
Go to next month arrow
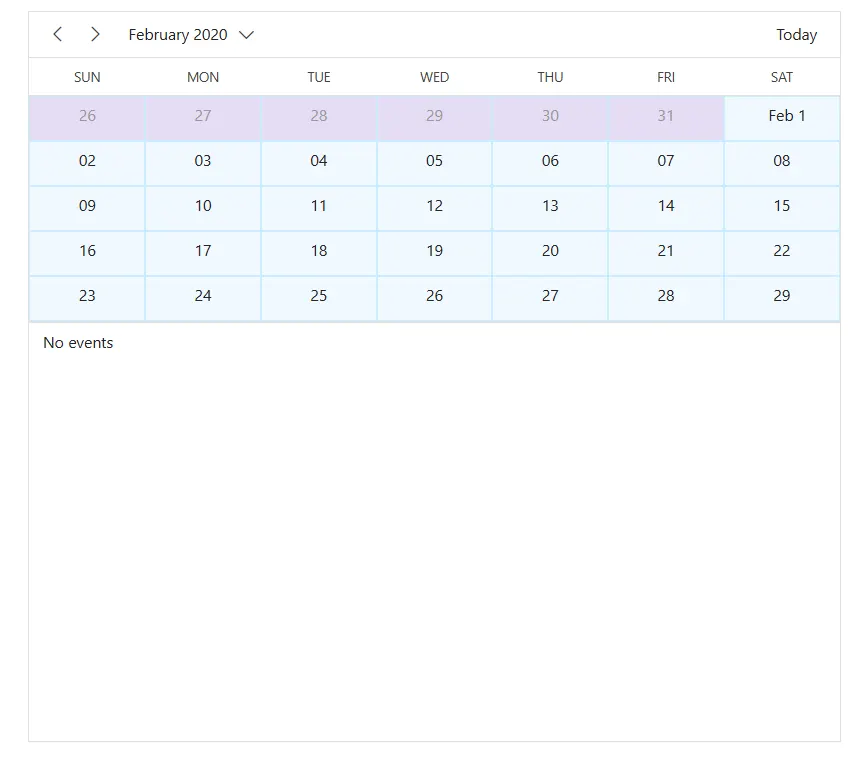(x=95, y=35)
